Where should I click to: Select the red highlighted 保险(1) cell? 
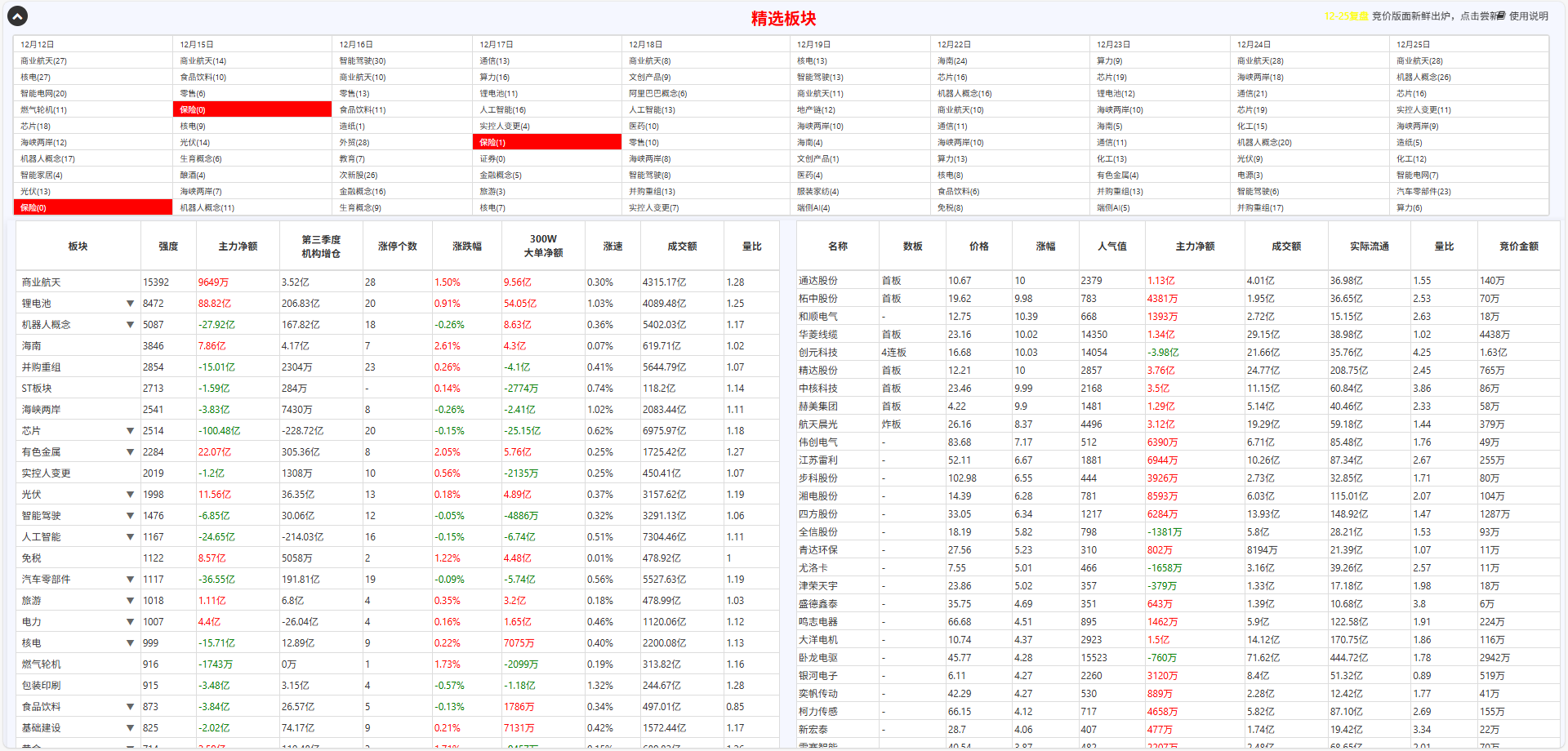pos(547,142)
